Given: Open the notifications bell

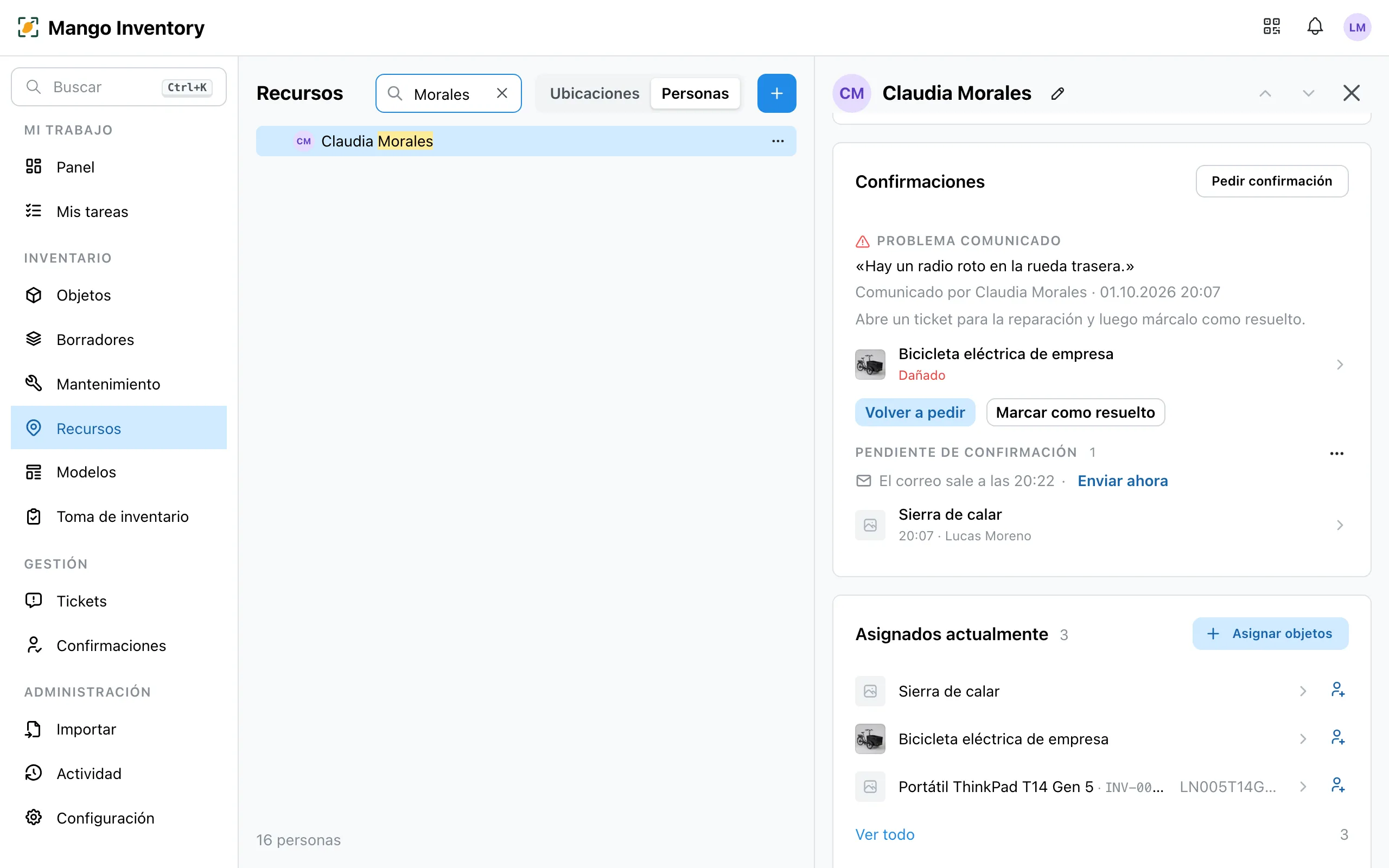Looking at the screenshot, I should [x=1315, y=27].
